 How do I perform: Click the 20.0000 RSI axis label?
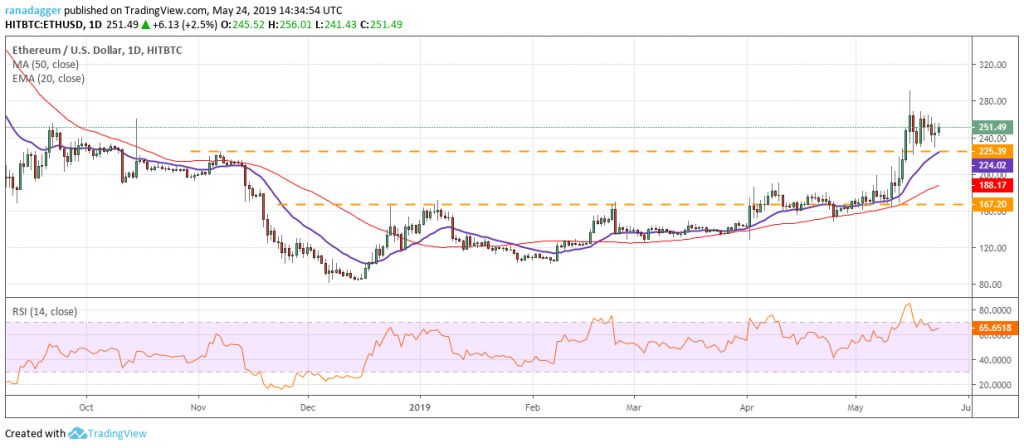click(995, 385)
